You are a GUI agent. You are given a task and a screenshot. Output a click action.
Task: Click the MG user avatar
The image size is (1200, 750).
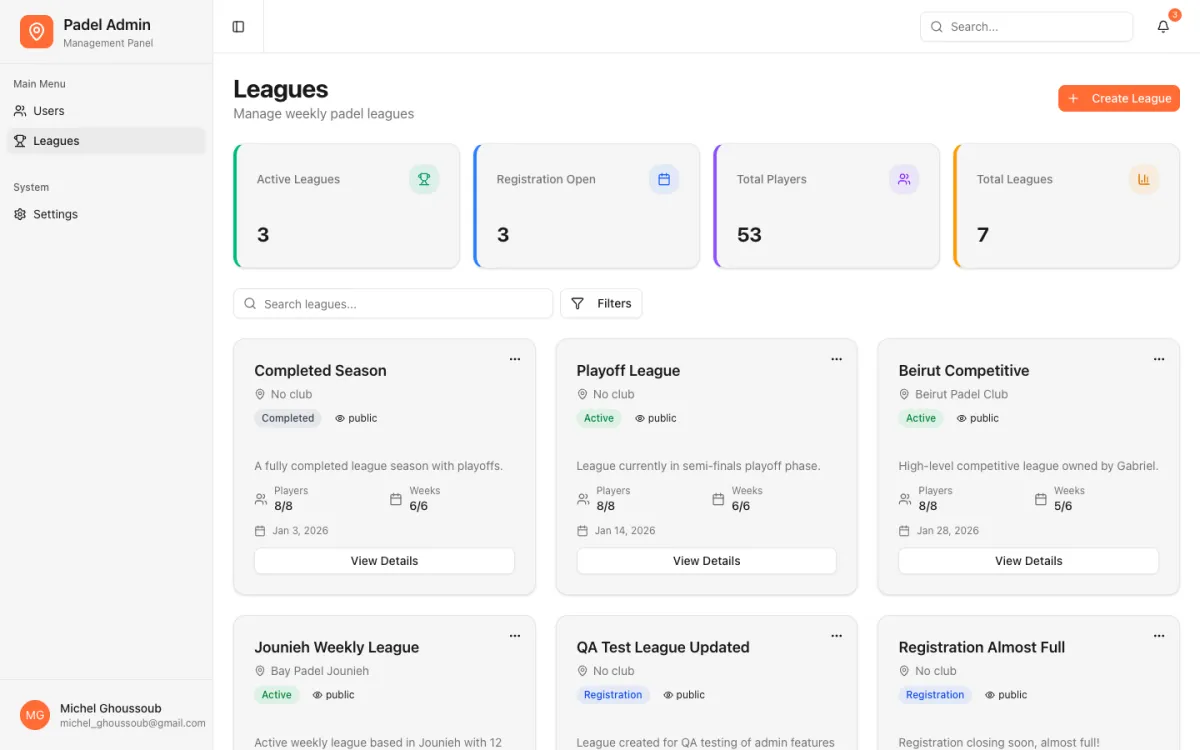coord(35,715)
